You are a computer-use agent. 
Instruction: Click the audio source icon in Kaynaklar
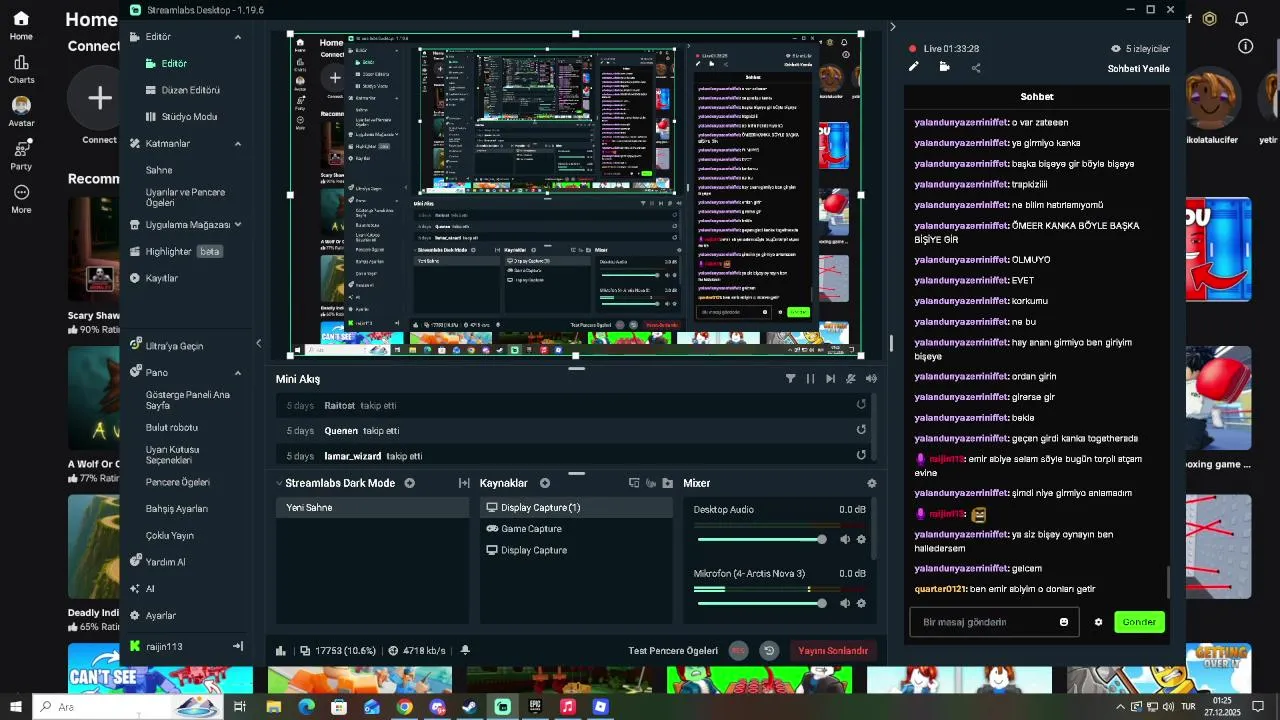[651, 483]
